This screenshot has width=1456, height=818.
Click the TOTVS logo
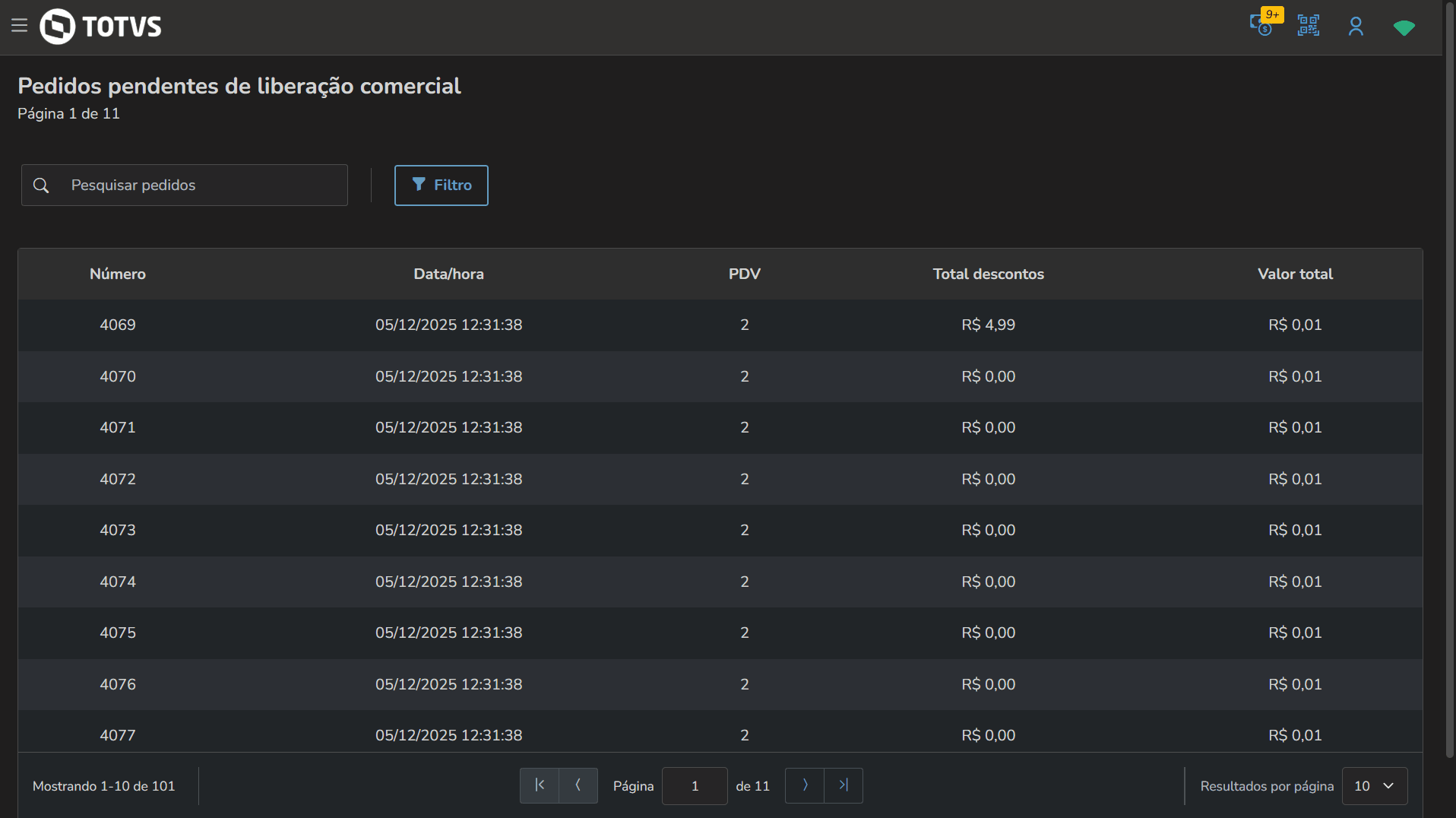(x=101, y=27)
